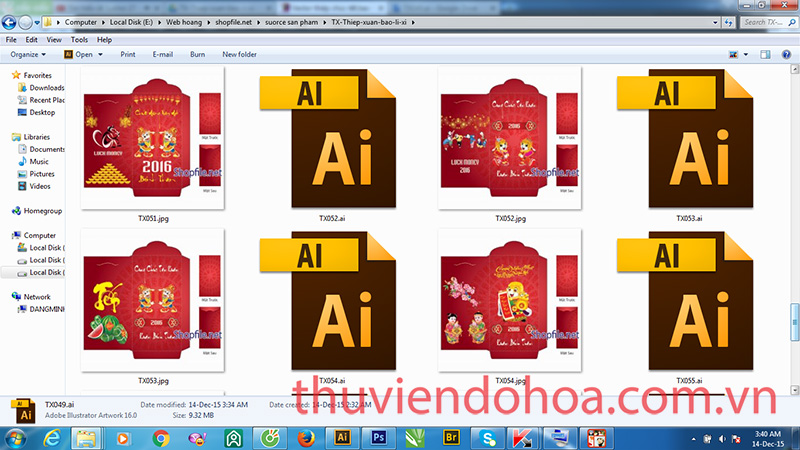
Task: Open Skype from the taskbar
Action: coord(488,438)
